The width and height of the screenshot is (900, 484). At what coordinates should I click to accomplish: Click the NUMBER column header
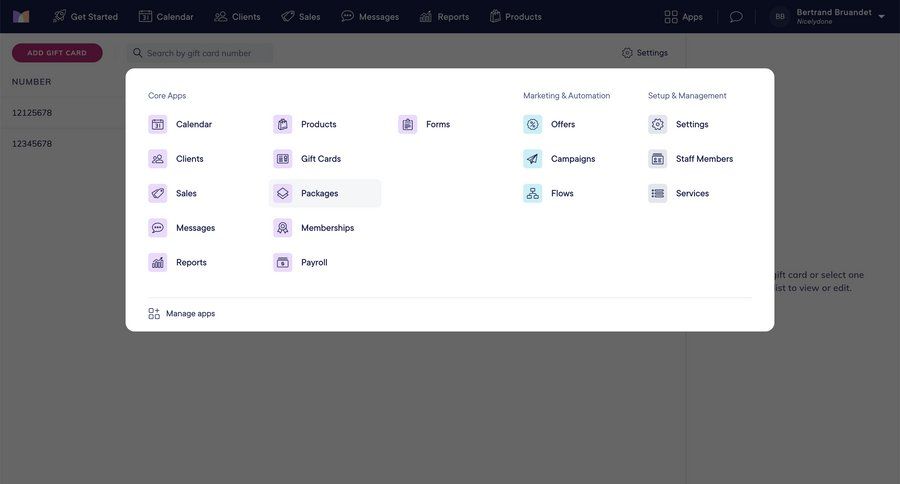[x=32, y=82]
